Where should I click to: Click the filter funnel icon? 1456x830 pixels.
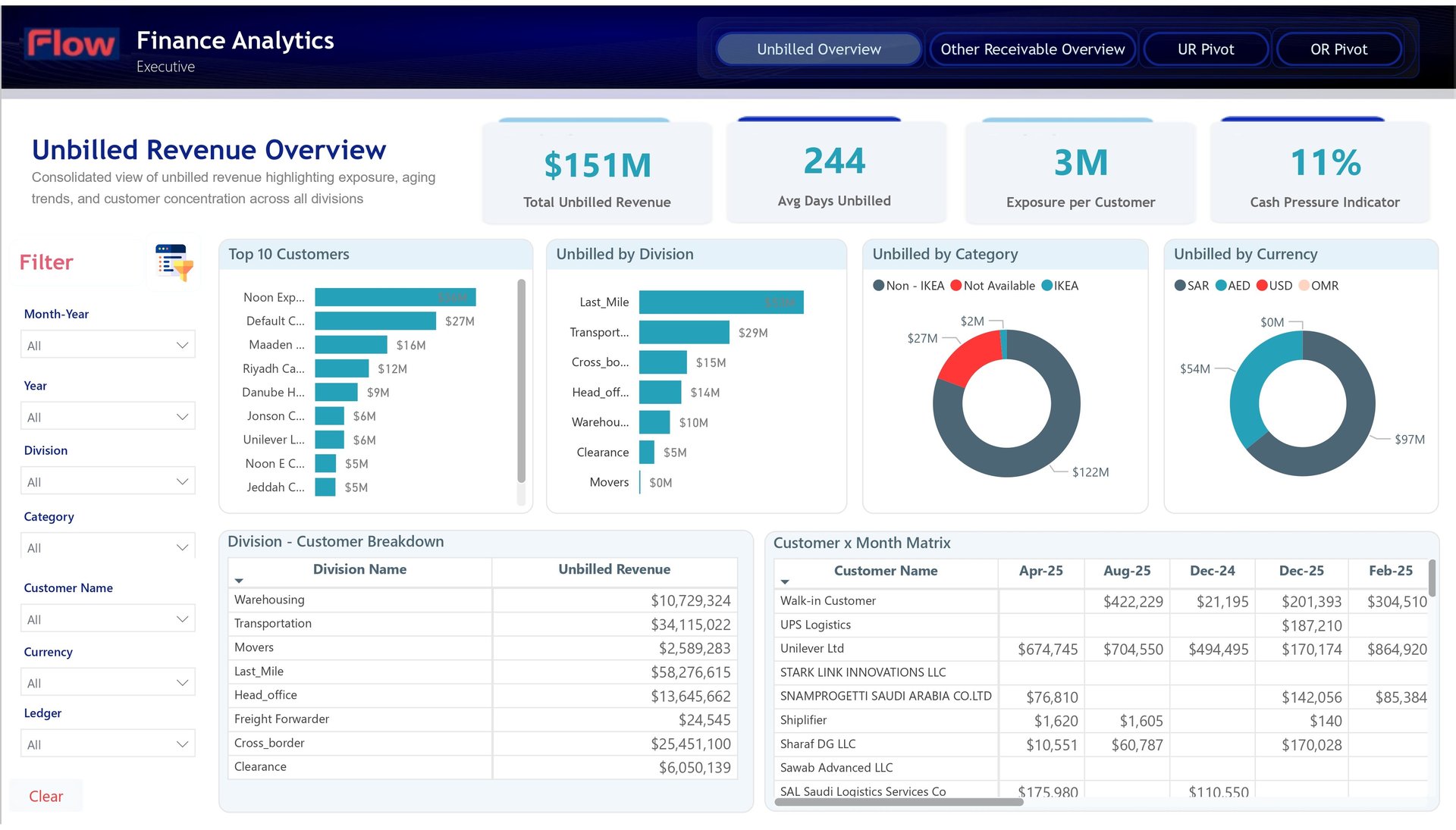174,262
